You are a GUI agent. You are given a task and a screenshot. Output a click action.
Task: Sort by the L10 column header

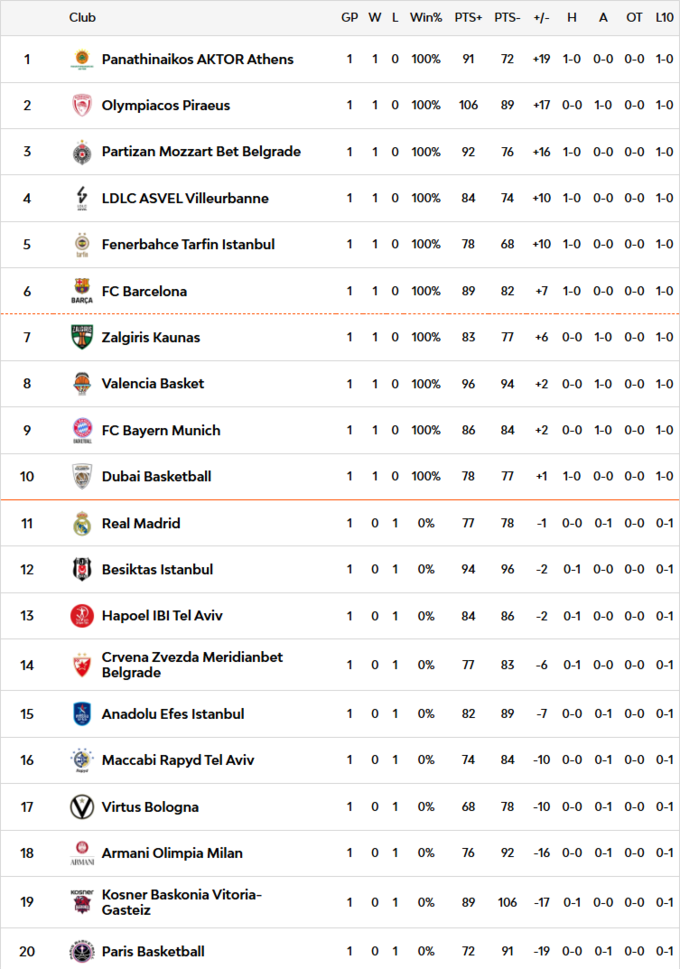pos(665,18)
